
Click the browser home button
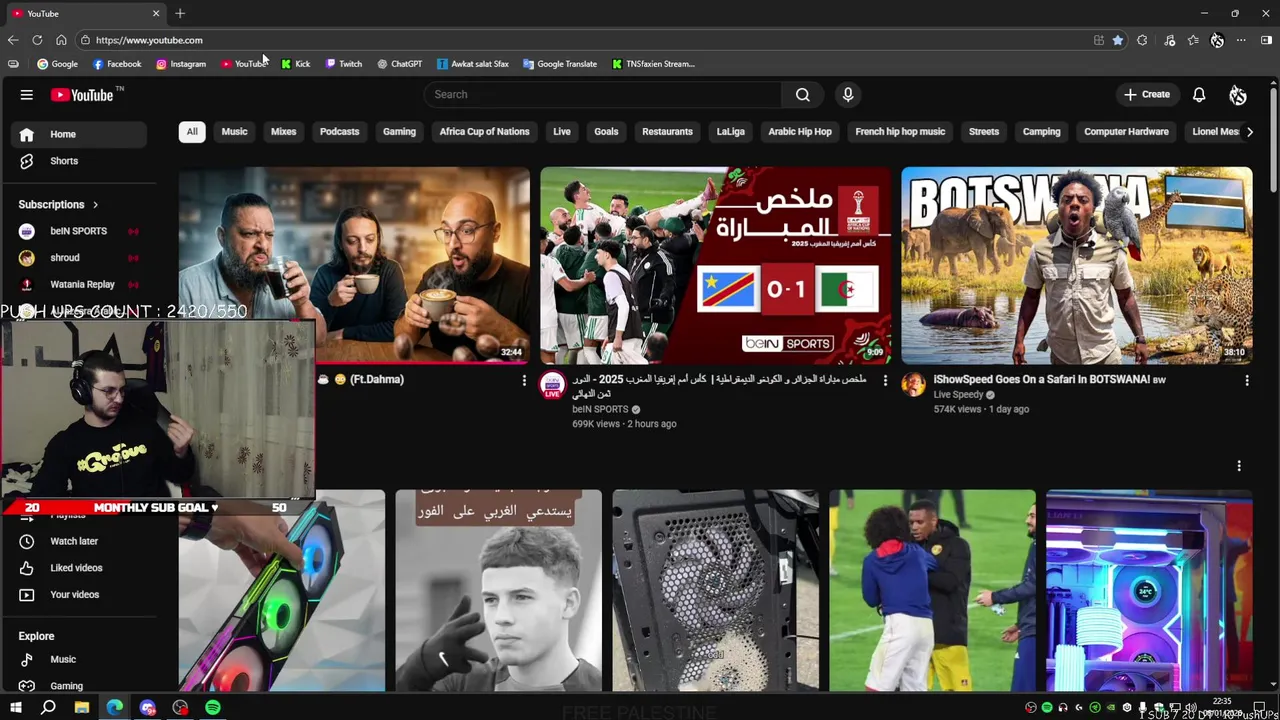61,40
